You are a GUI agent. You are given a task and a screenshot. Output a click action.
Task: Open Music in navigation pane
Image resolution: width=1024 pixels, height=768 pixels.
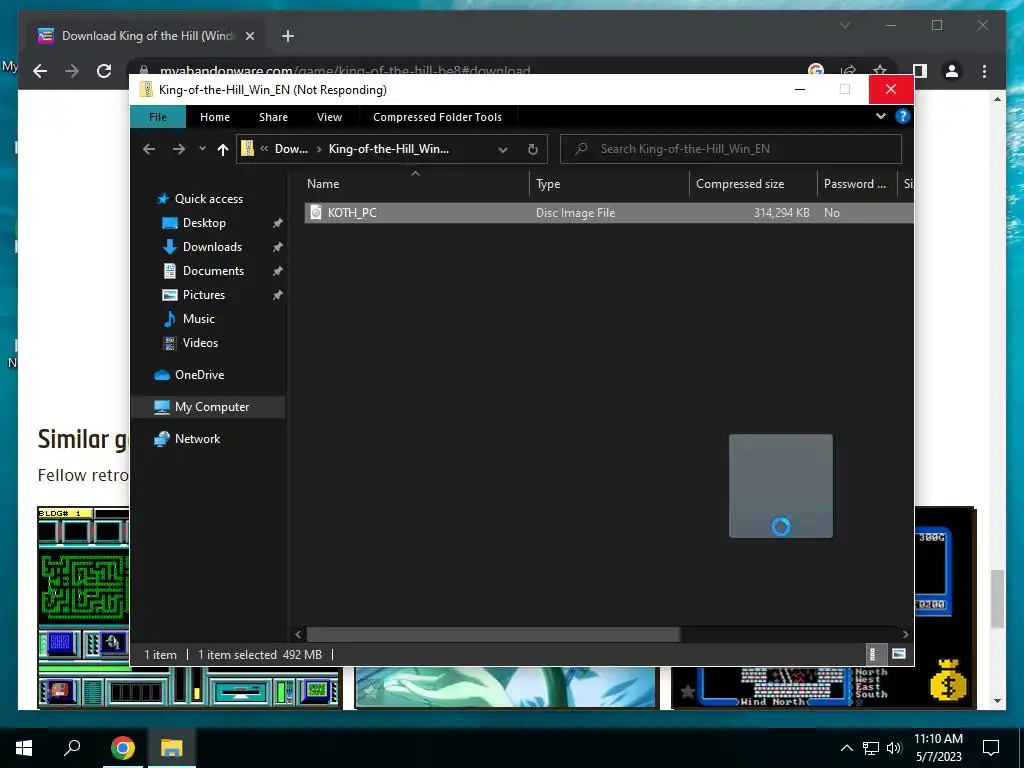pyautogui.click(x=199, y=319)
